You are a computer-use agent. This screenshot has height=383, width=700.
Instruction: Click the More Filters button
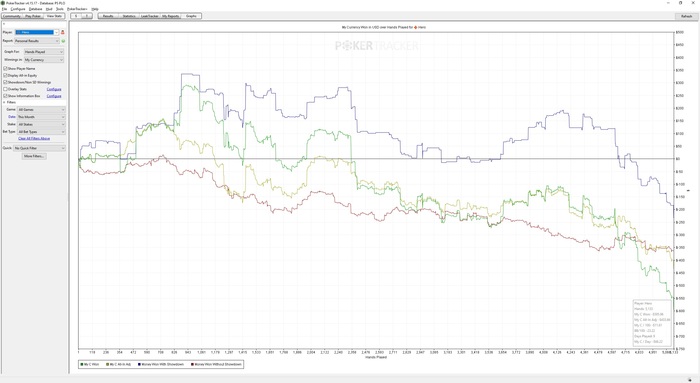pyautogui.click(x=34, y=156)
